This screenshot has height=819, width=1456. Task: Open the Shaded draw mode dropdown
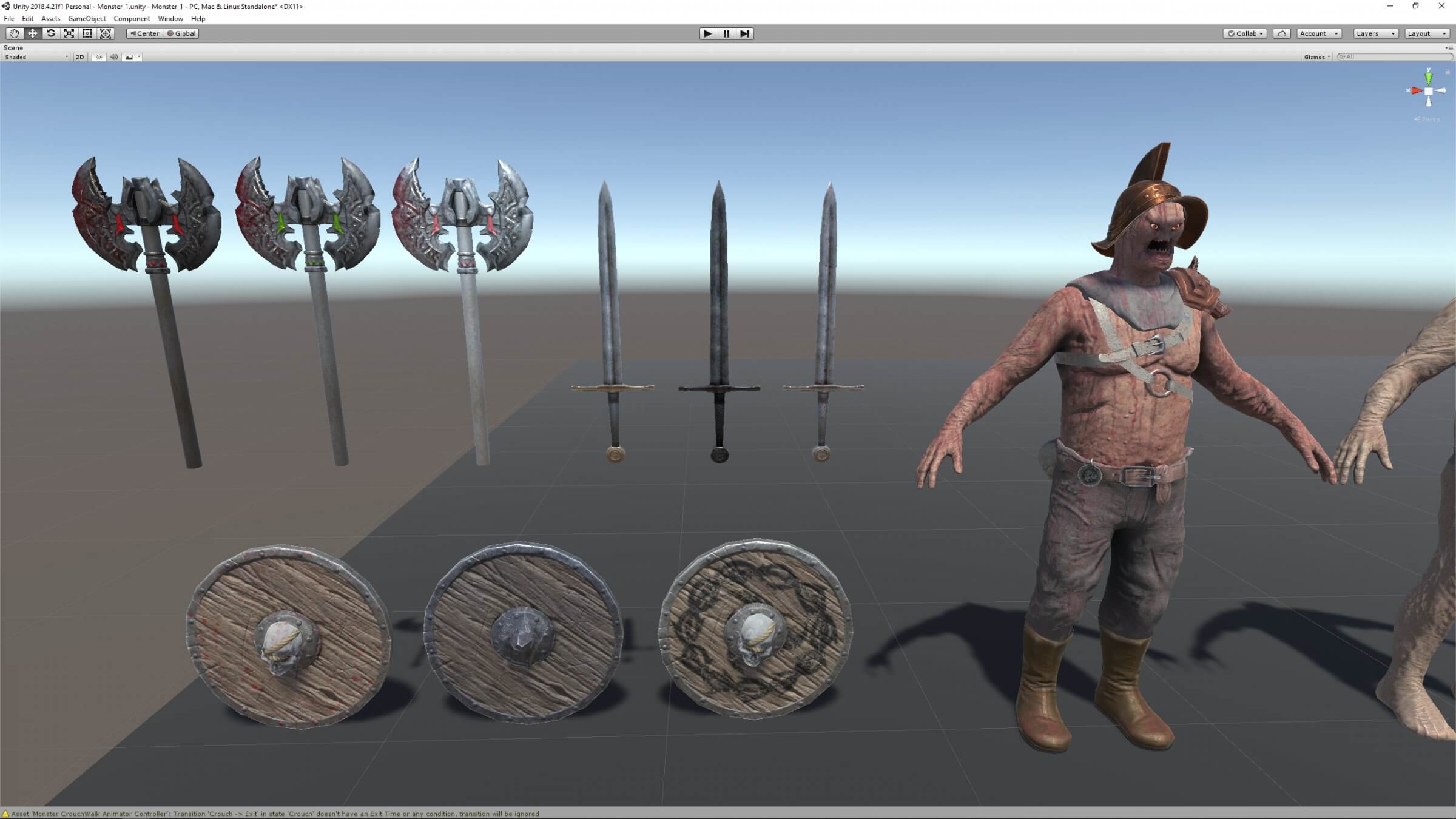[36, 57]
